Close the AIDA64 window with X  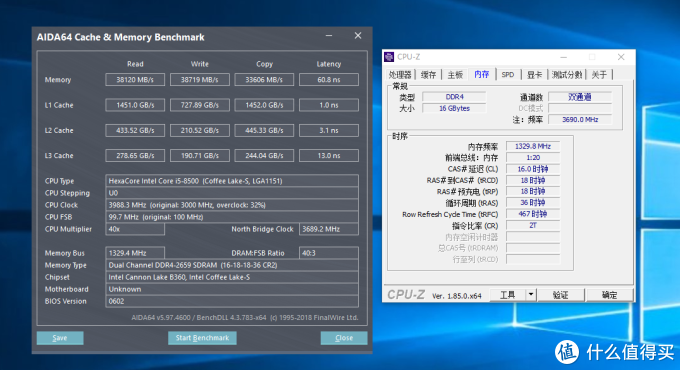(x=358, y=36)
